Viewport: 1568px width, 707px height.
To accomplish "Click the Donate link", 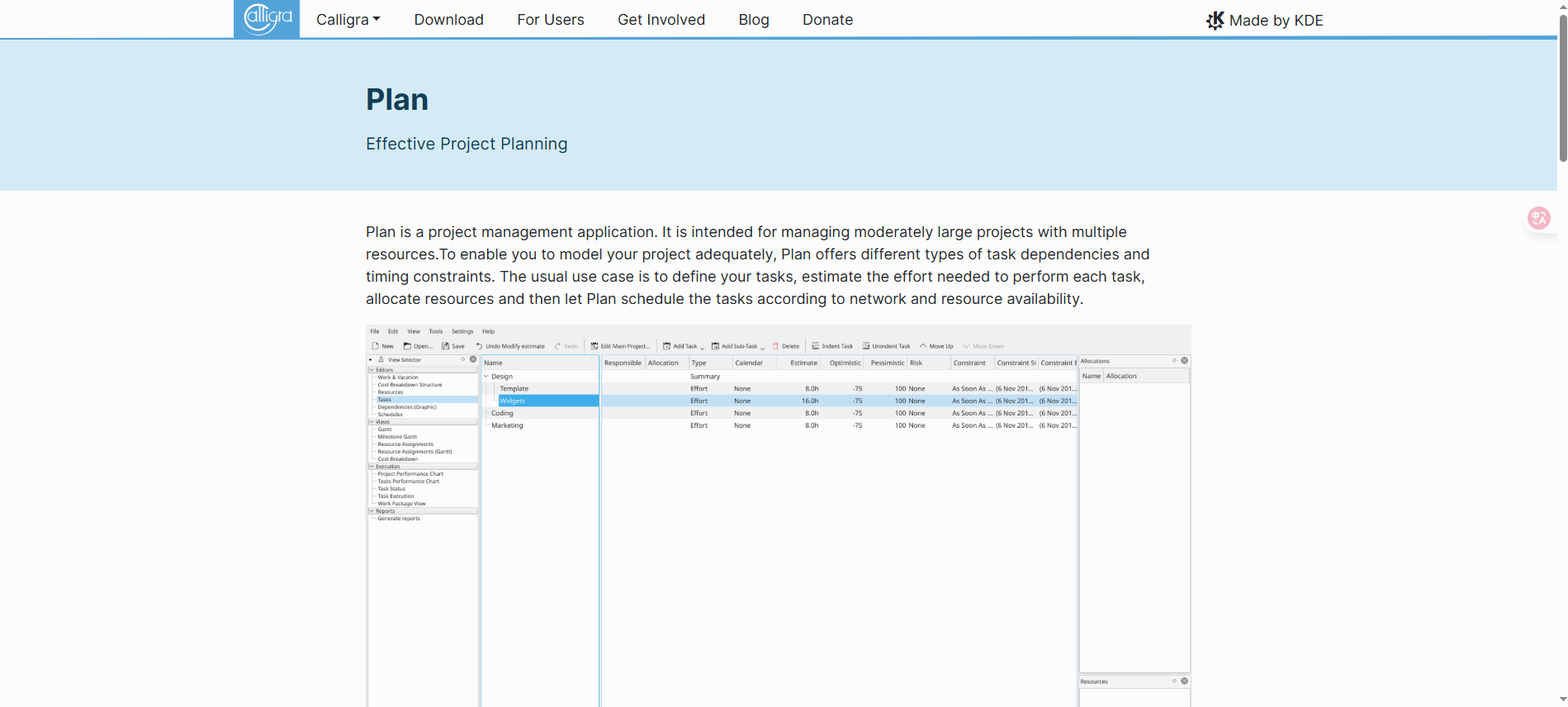I will 827,20.
